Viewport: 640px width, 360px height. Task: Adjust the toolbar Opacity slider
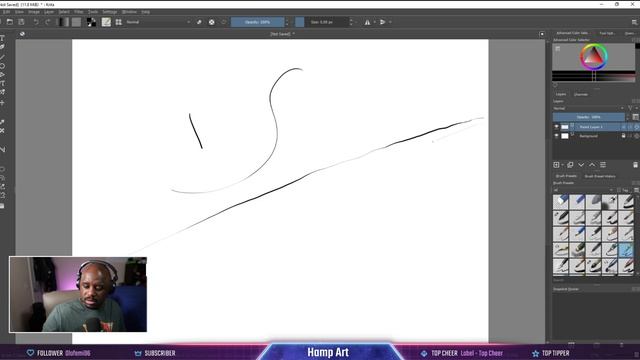tap(258, 22)
